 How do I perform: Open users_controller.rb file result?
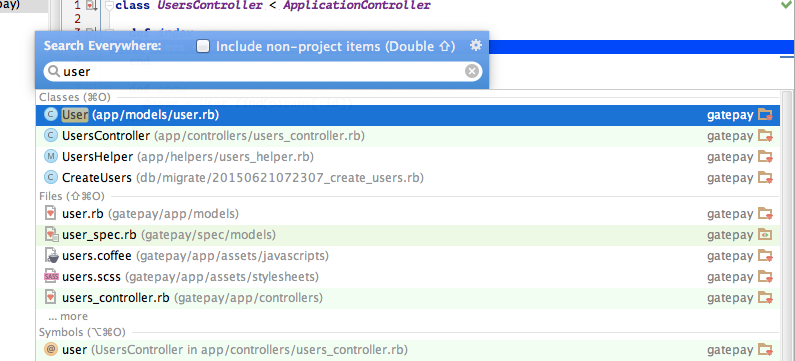click(408, 298)
